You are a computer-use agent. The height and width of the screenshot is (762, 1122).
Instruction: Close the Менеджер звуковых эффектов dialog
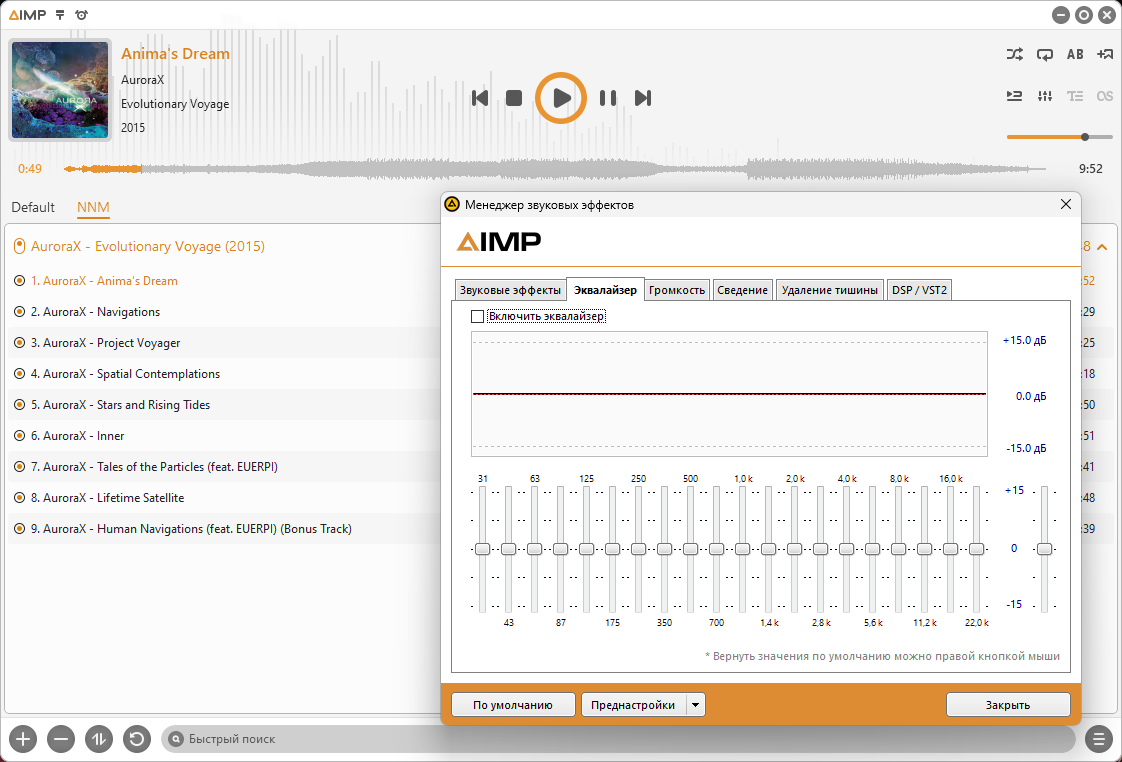tap(1065, 205)
